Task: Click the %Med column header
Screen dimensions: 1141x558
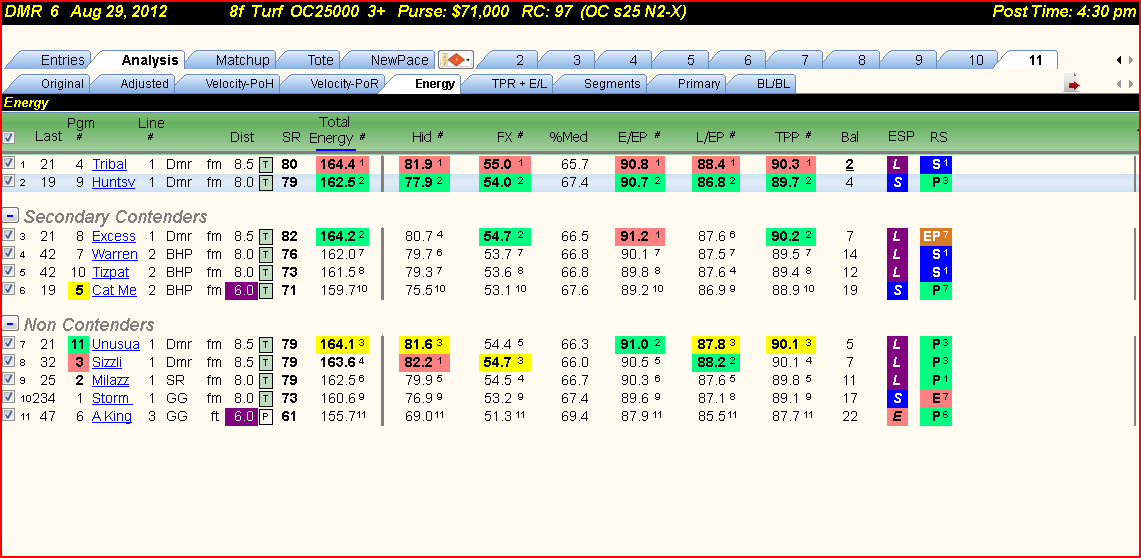Action: [x=570, y=137]
